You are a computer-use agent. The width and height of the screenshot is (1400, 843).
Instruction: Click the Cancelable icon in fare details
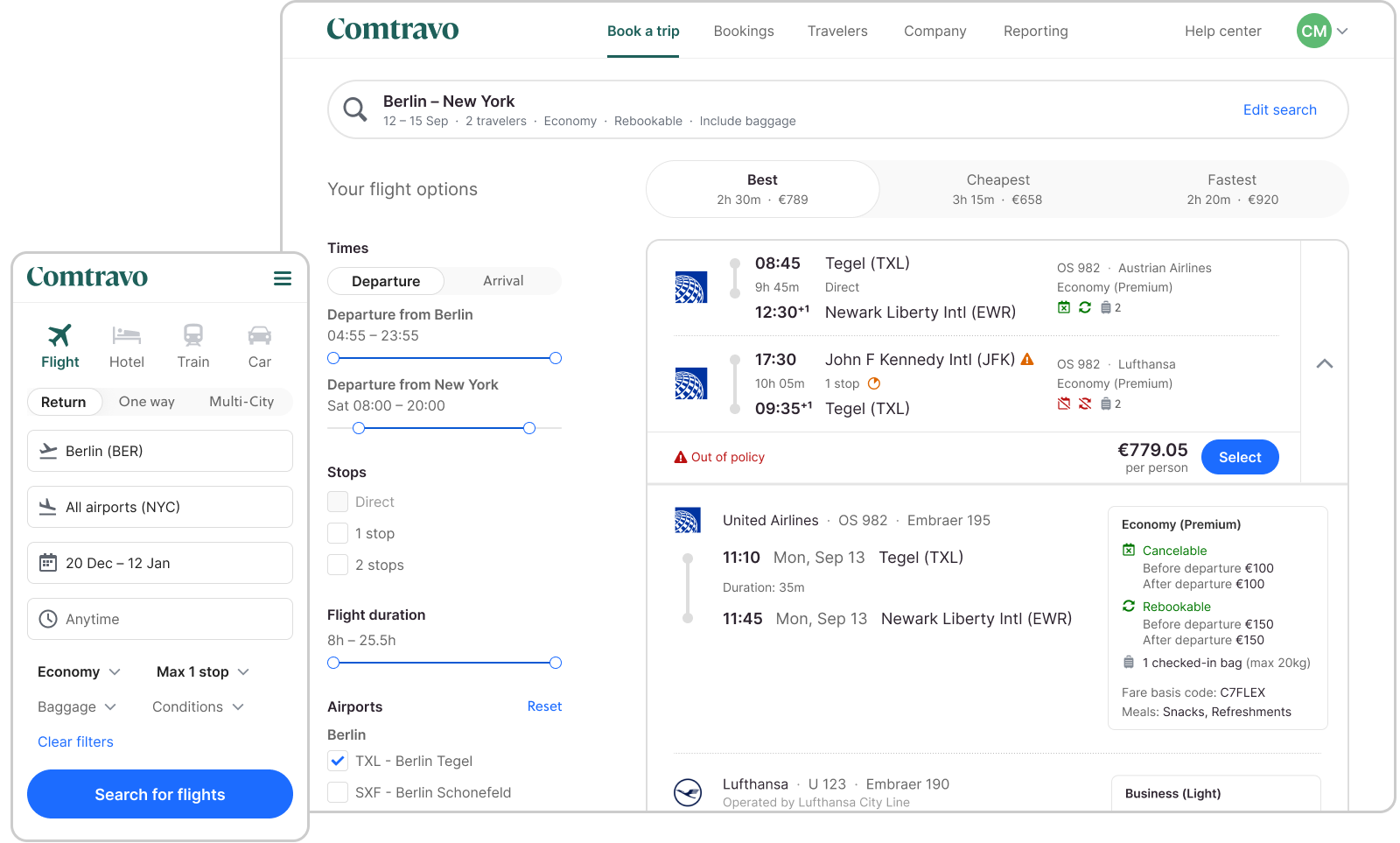coord(1129,551)
